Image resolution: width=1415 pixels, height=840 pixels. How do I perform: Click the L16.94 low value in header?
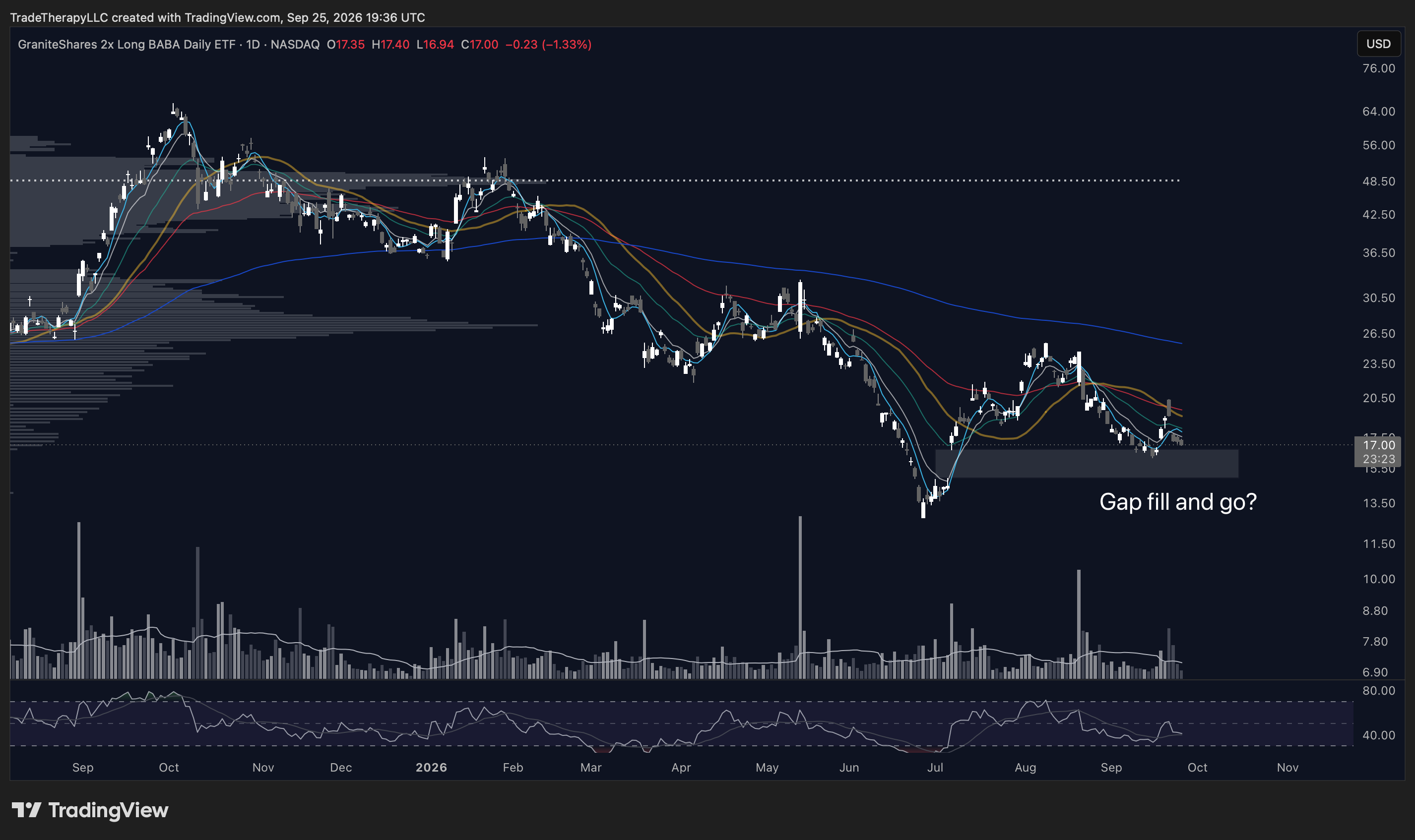[x=435, y=44]
